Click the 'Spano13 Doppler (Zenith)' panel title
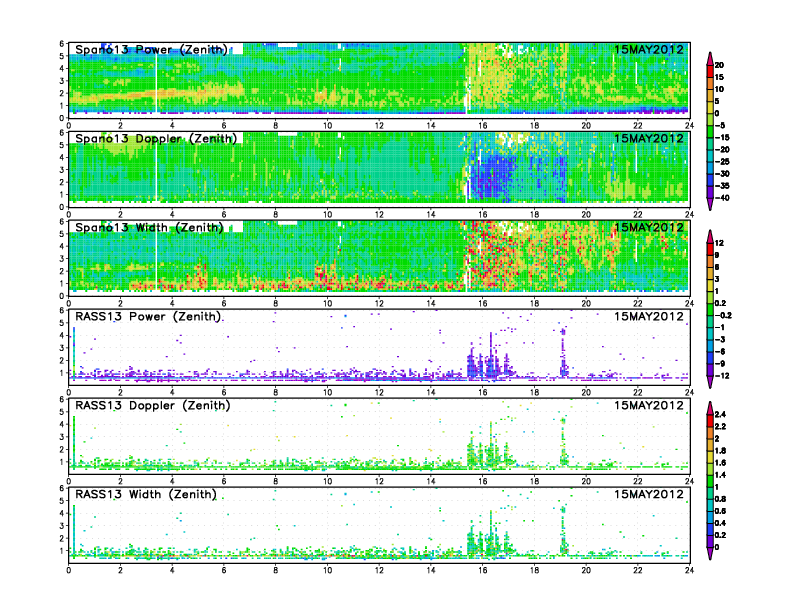792x612 pixels. [156, 139]
